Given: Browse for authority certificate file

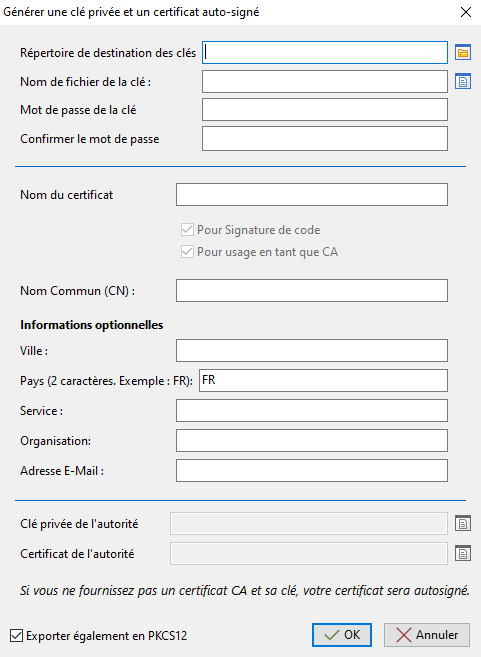Looking at the screenshot, I should tap(463, 554).
